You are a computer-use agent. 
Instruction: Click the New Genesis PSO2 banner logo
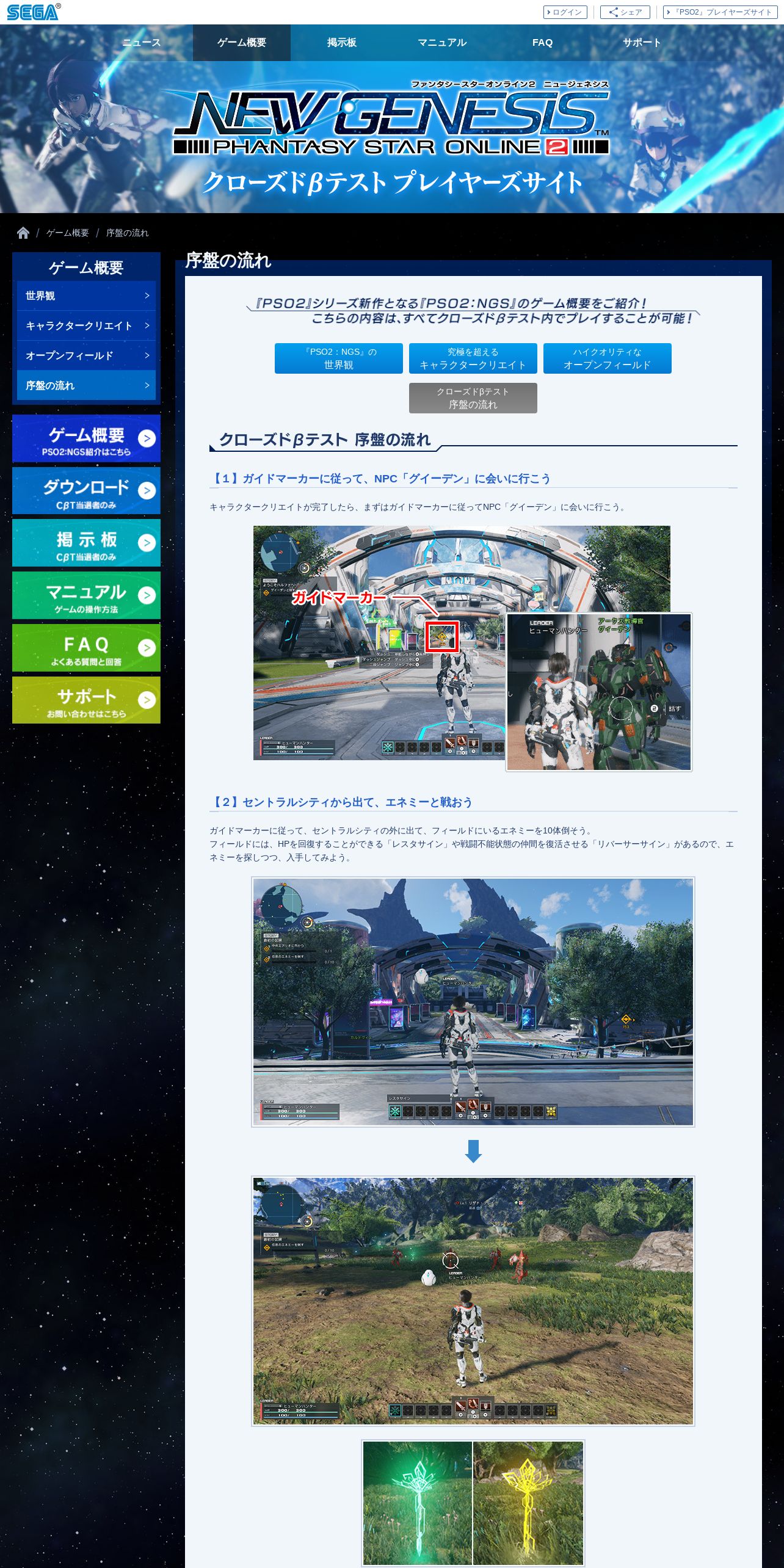click(391, 118)
